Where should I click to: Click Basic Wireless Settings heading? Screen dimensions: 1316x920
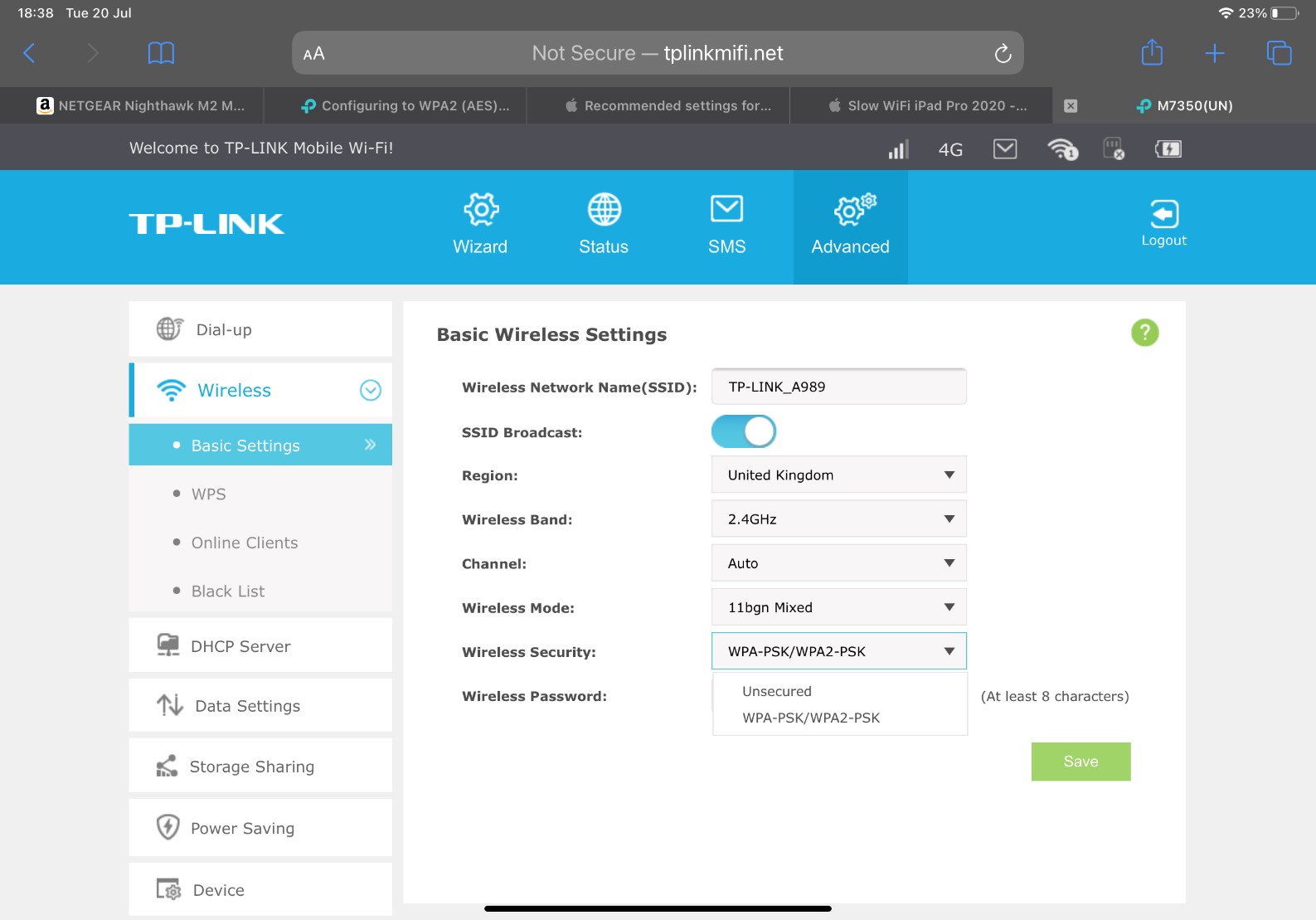click(x=551, y=334)
